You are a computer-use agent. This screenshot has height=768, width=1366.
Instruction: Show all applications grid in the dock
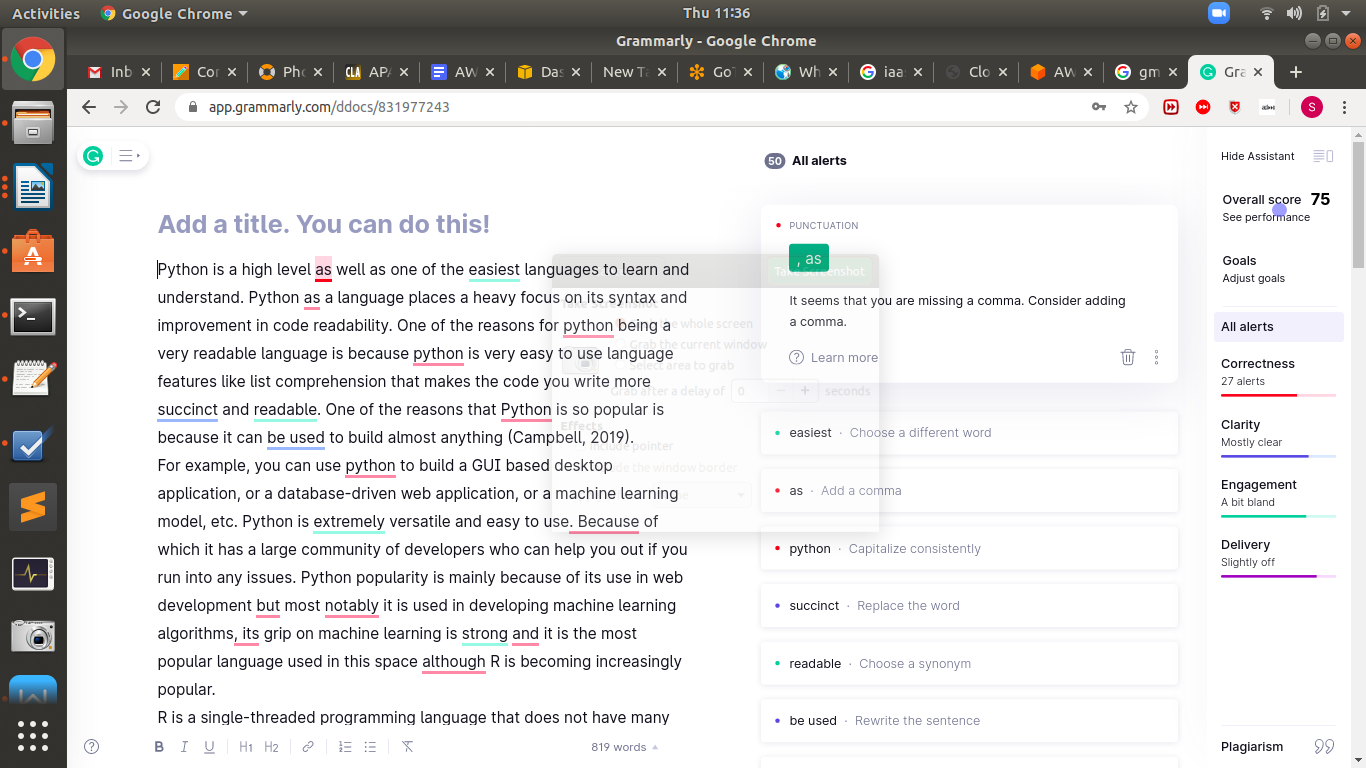(x=33, y=736)
